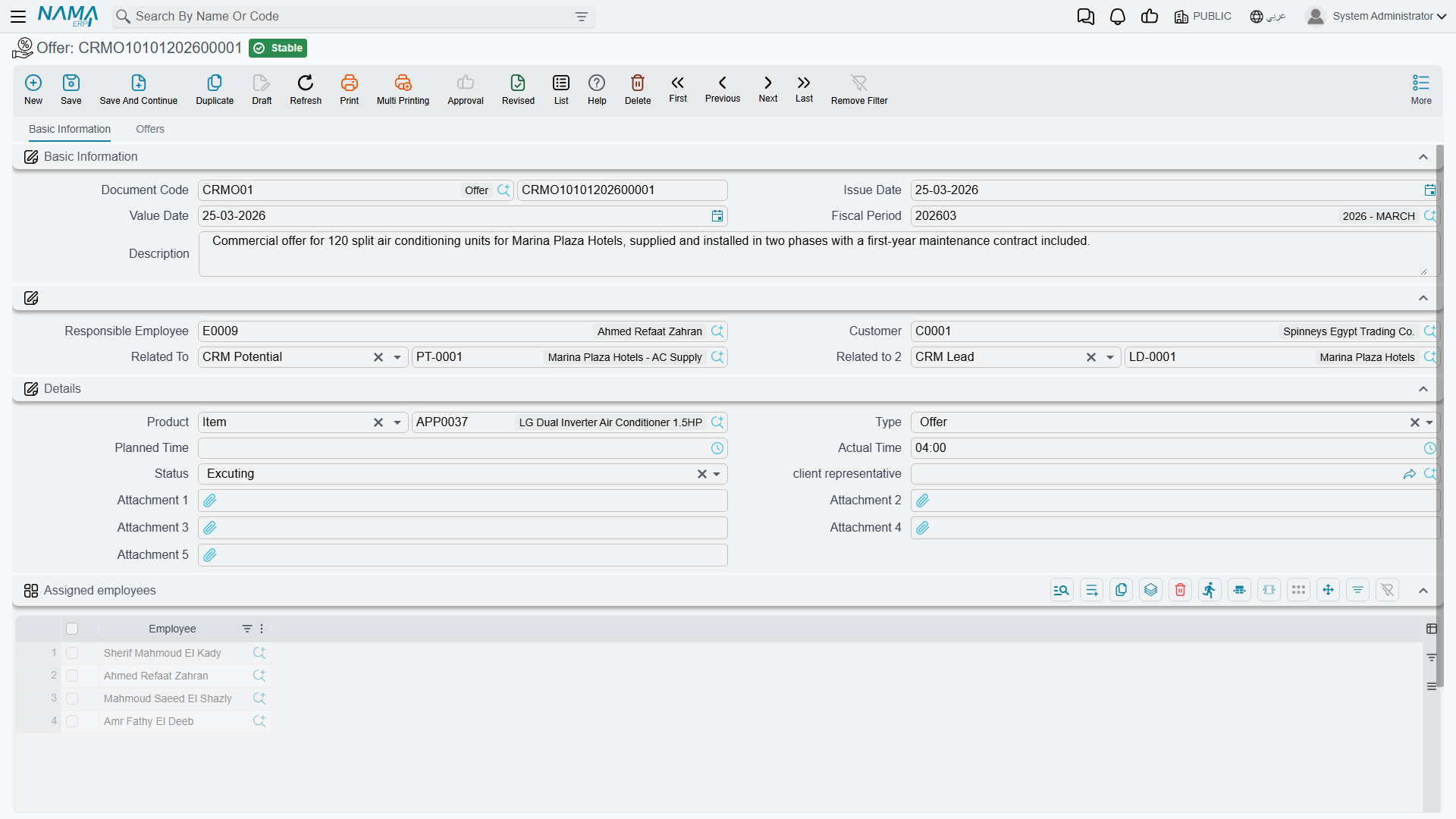Open System Administrator user menu

point(1376,17)
